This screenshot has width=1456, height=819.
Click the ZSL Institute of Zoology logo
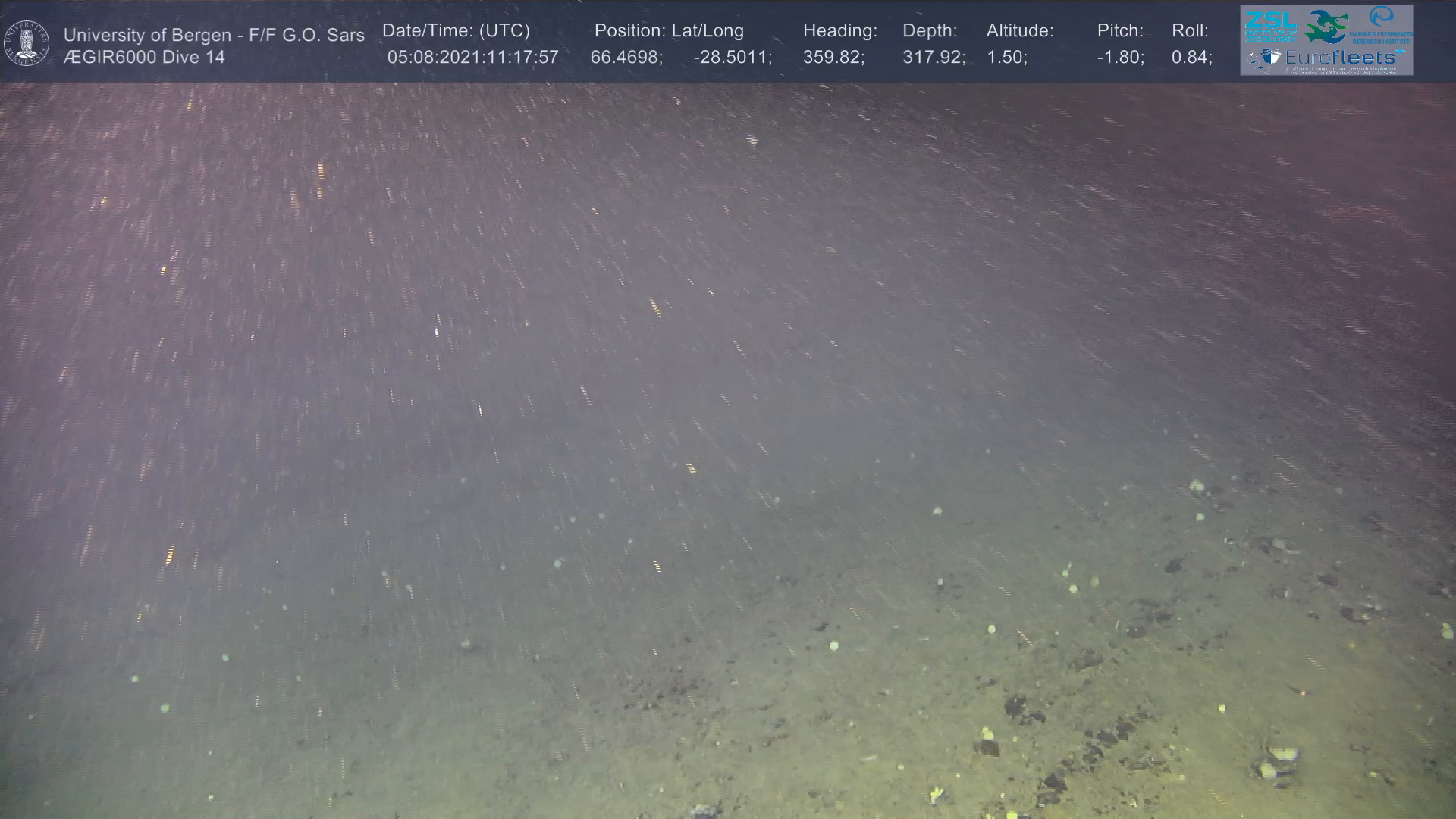[x=1269, y=27]
